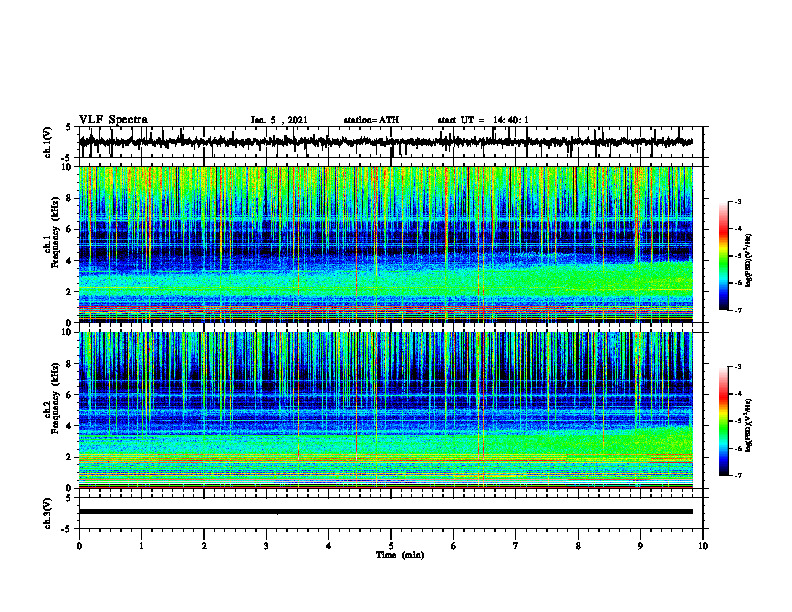Click the "-7" label on the ch.2 color scale
Screen dimensions: 792x612
738,475
